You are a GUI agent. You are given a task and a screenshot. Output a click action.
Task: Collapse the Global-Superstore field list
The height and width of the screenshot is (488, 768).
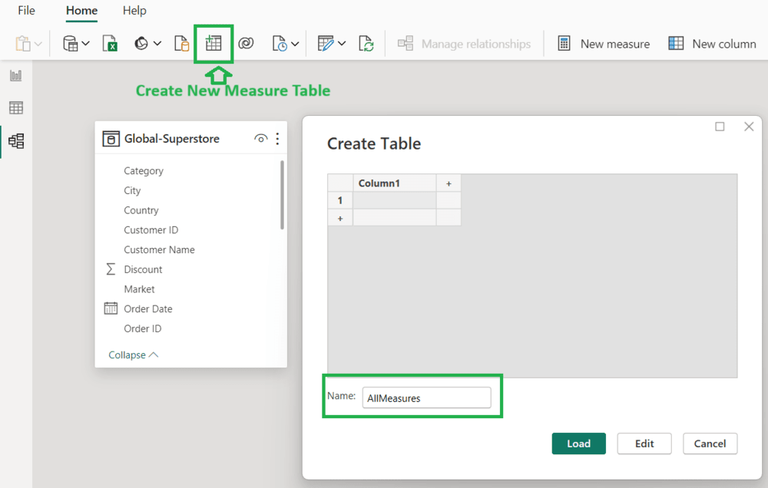[133, 355]
